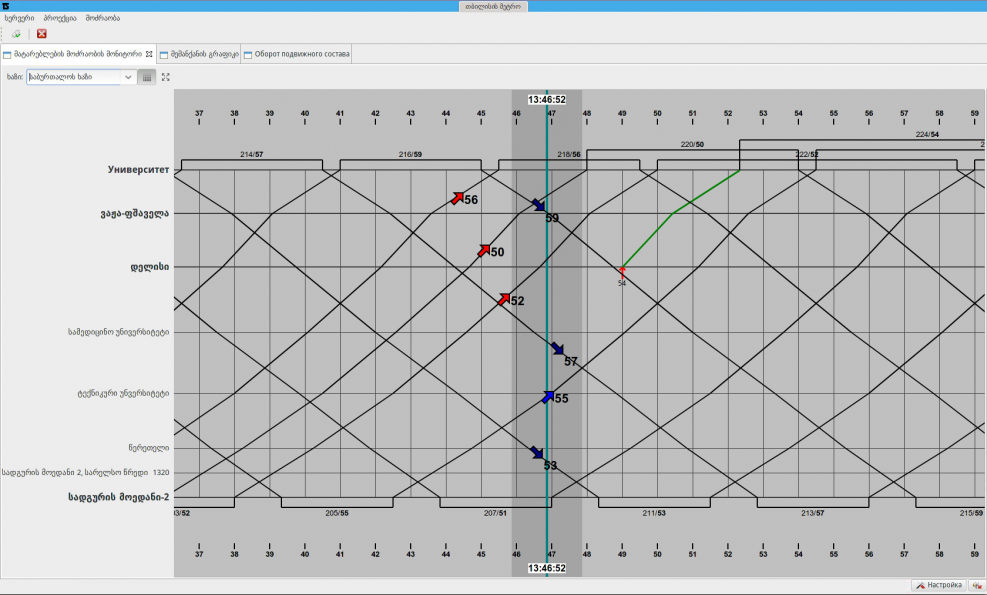The width and height of the screenshot is (987, 595).
Task: Click minute 40 on top time scale
Action: (305, 113)
